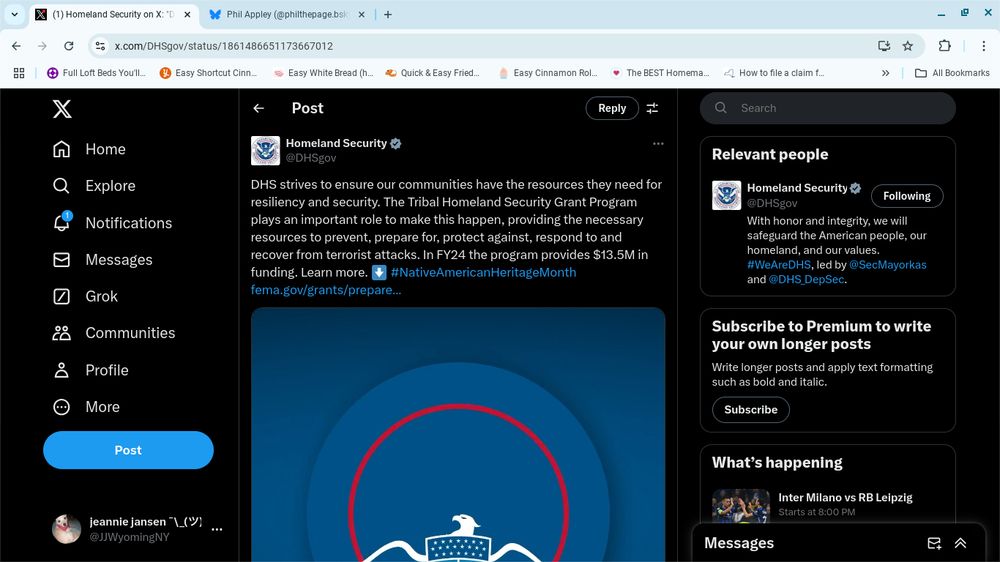Compose new message icon in Messages bar
Image resolution: width=1000 pixels, height=562 pixels.
[x=934, y=544]
